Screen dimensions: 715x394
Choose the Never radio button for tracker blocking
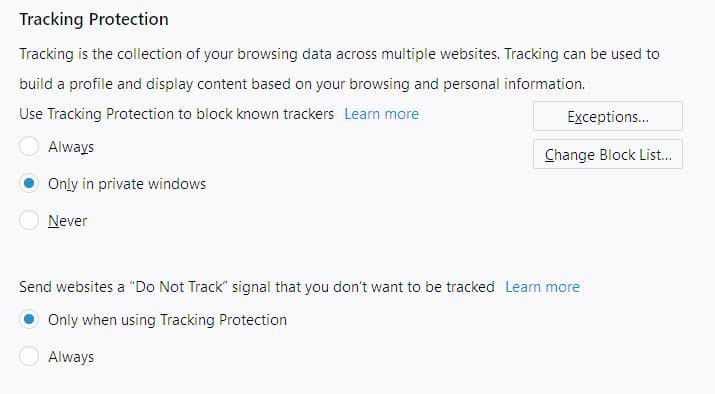pos(29,221)
